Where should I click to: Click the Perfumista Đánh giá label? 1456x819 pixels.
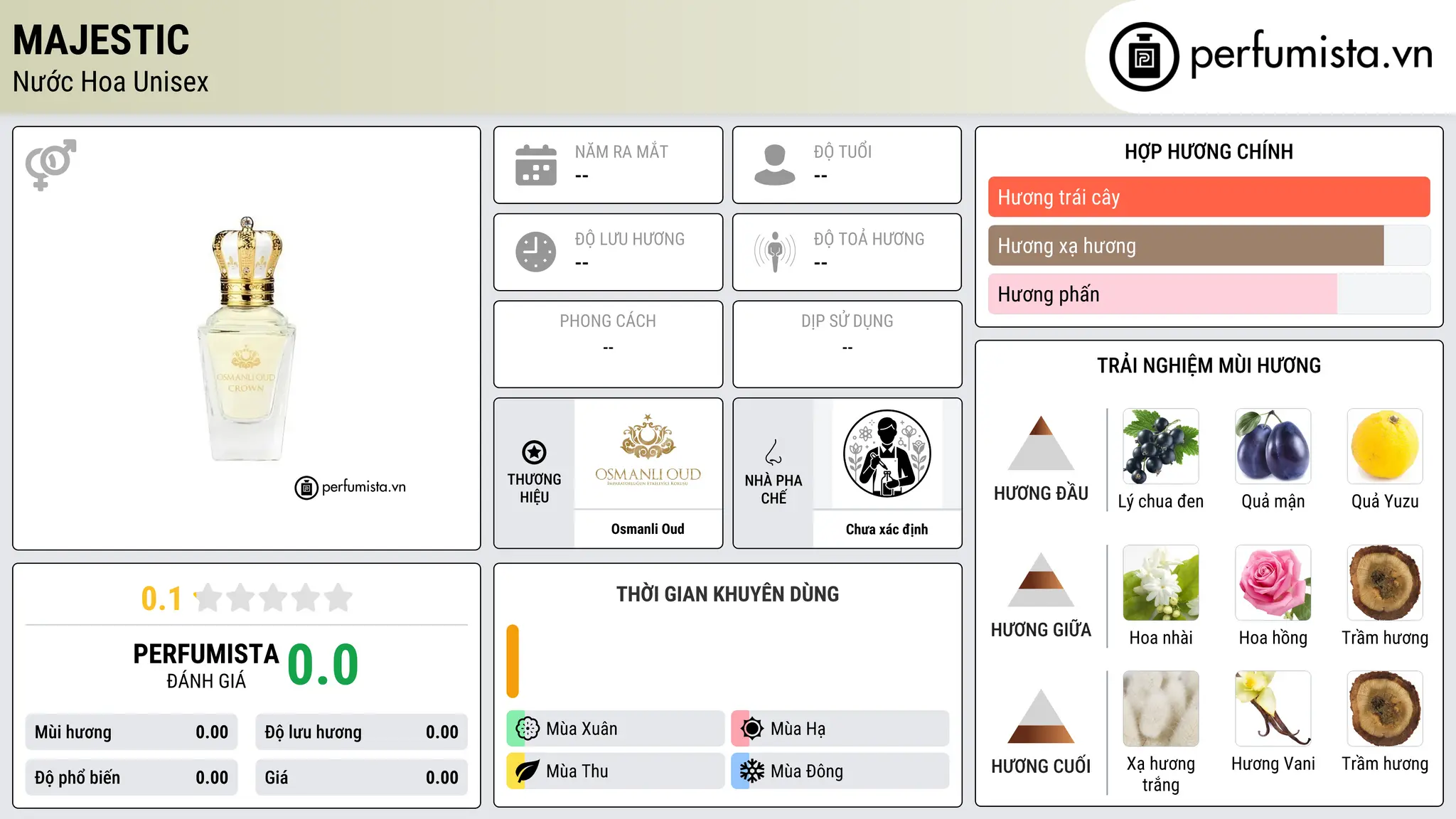pos(206,665)
